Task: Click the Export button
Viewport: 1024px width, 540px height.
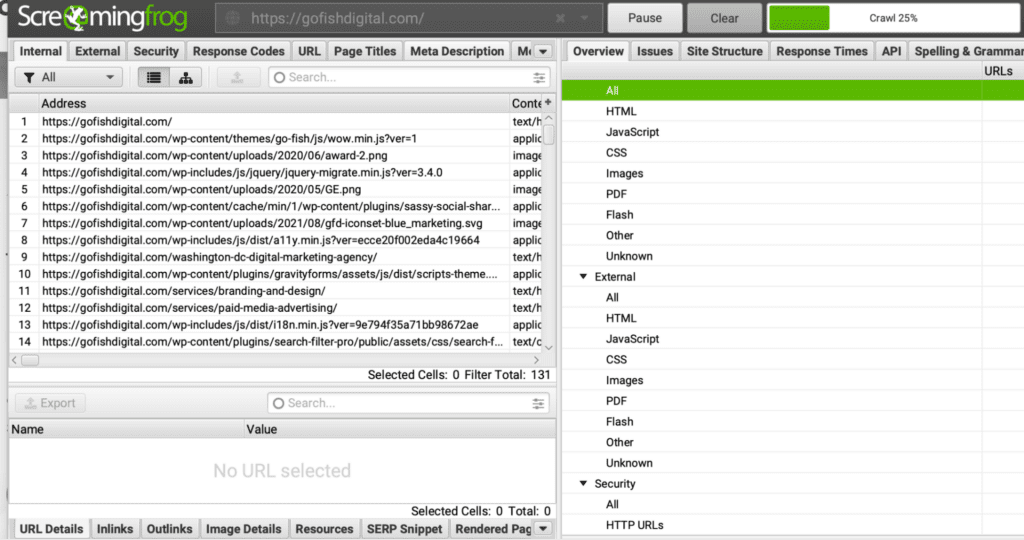Action: pos(50,404)
